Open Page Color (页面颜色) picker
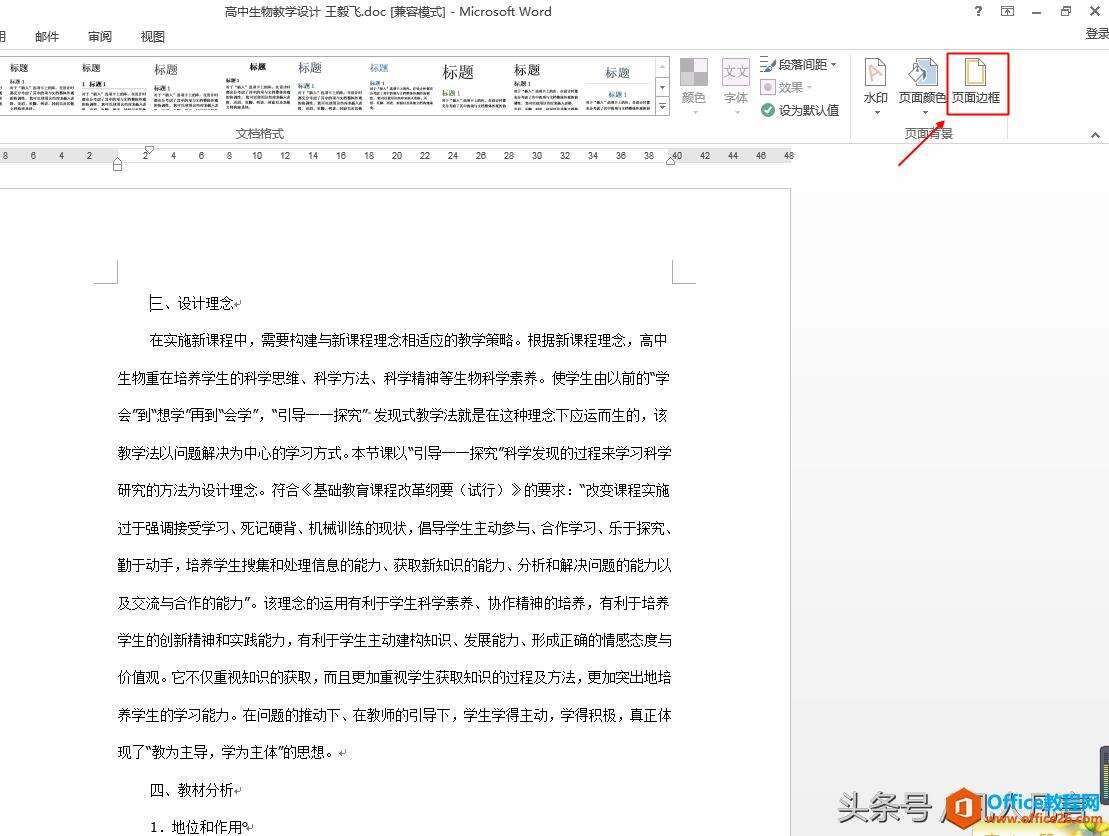The height and width of the screenshot is (836, 1109). (921, 83)
